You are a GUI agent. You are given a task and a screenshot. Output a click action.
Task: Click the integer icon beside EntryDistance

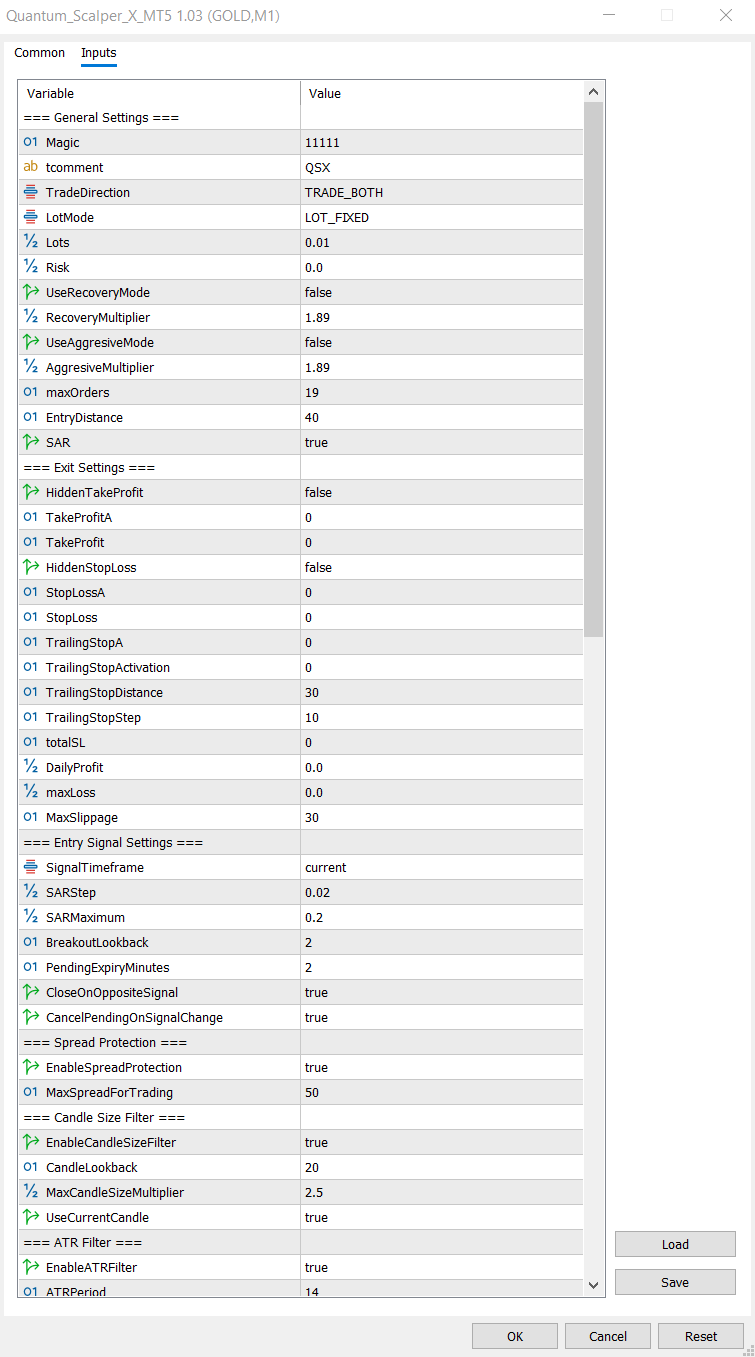(x=30, y=418)
